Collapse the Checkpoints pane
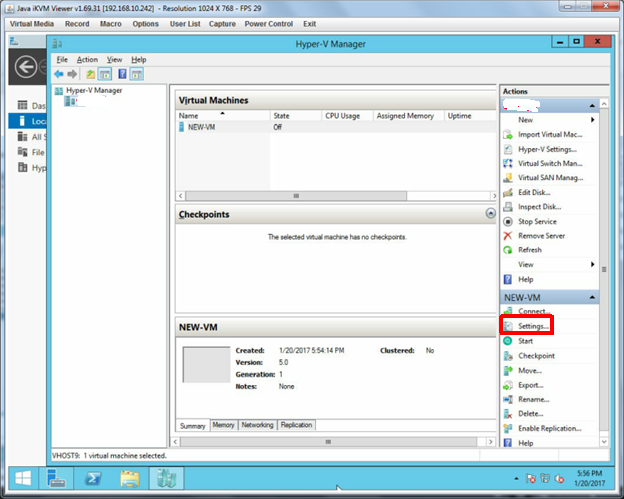 (x=491, y=213)
